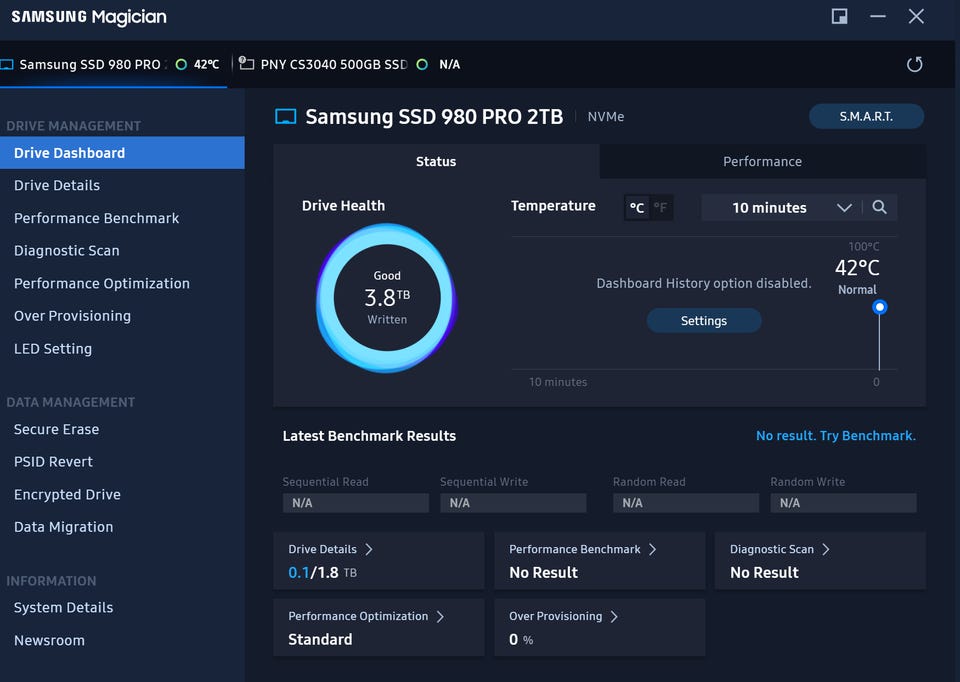Switch temperature unit to °F
The image size is (960, 682).
tap(661, 208)
